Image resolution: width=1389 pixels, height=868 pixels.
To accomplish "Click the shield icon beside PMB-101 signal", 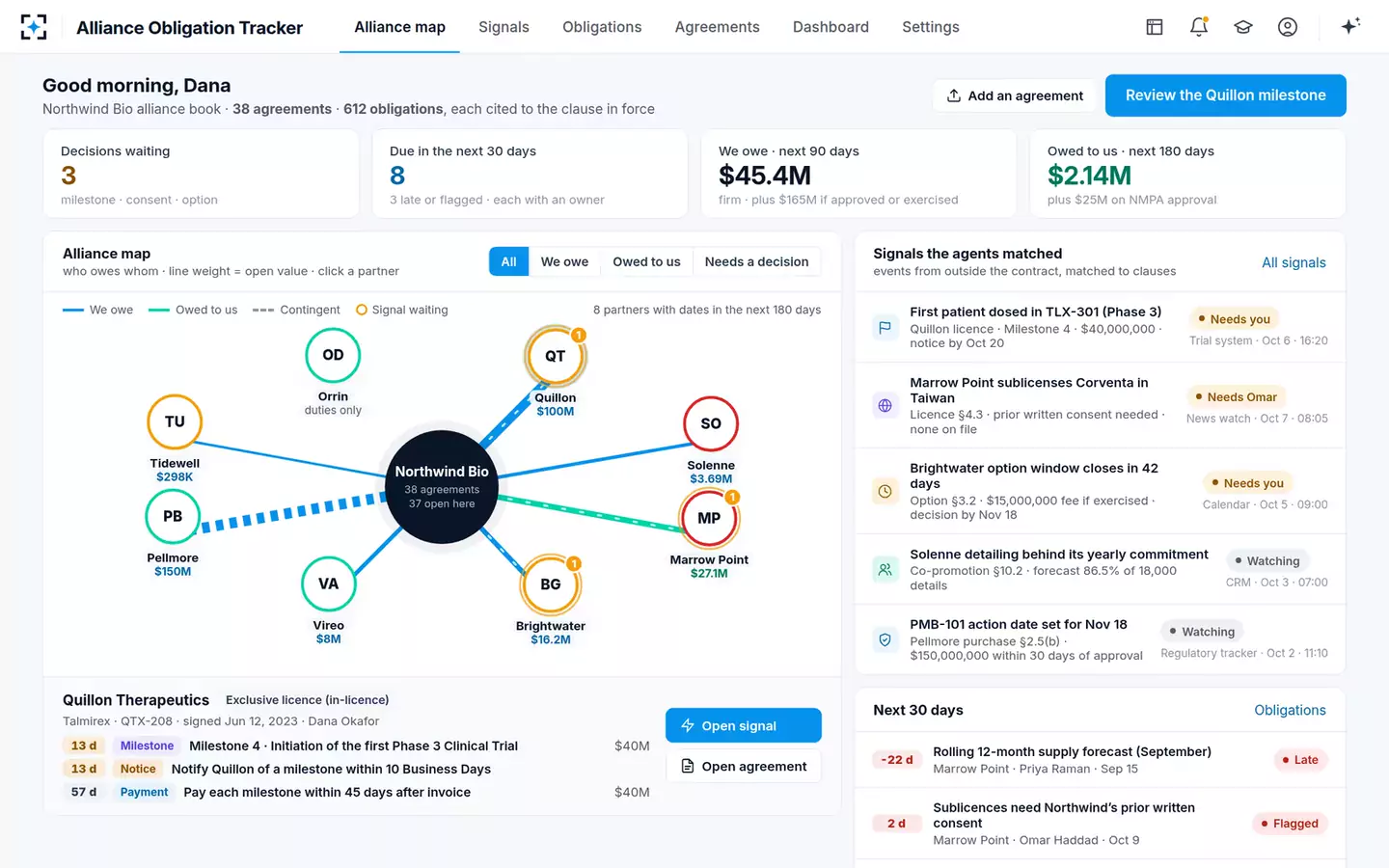I will 885,639.
